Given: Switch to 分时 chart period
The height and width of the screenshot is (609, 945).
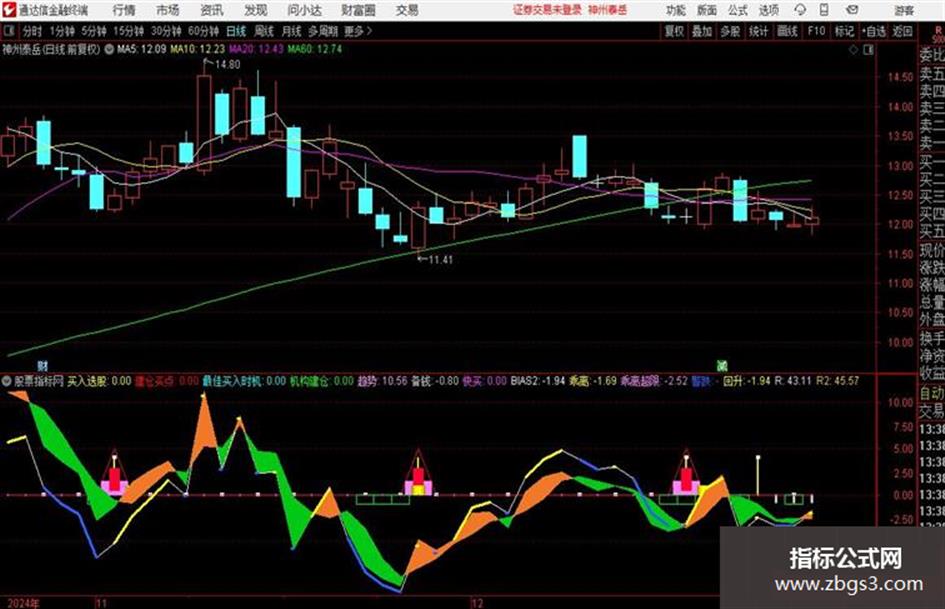Looking at the screenshot, I should click(x=33, y=31).
